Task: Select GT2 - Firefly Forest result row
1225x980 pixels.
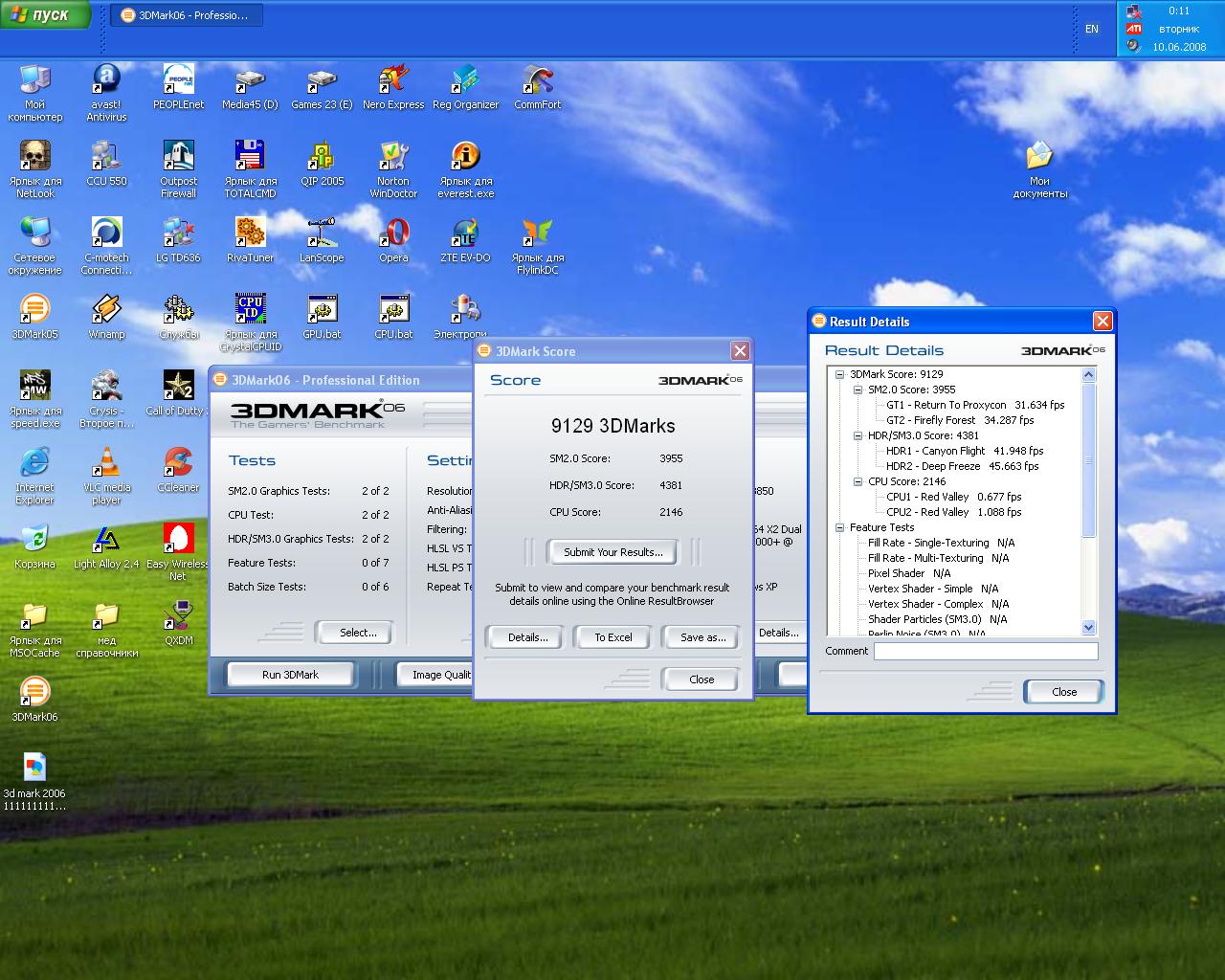Action: (x=960, y=420)
